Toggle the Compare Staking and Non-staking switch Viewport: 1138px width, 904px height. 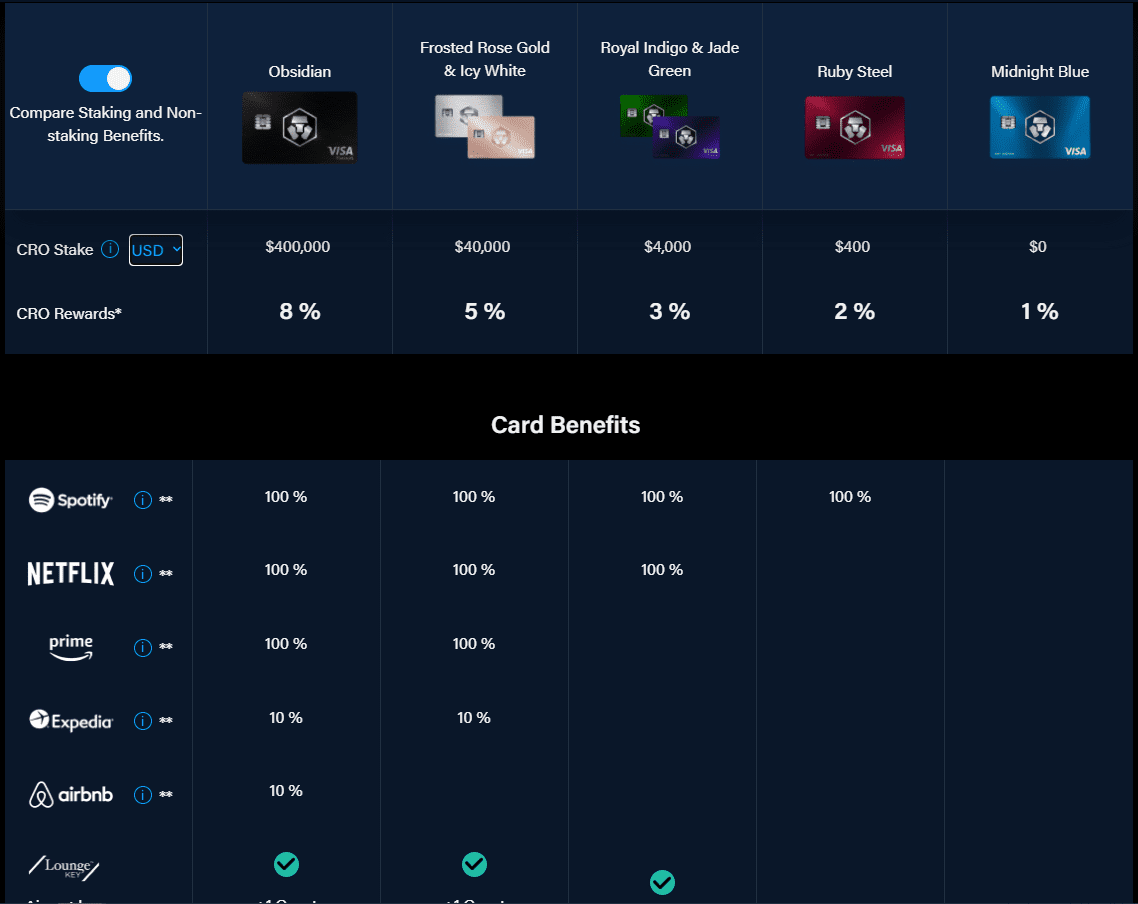click(x=105, y=78)
